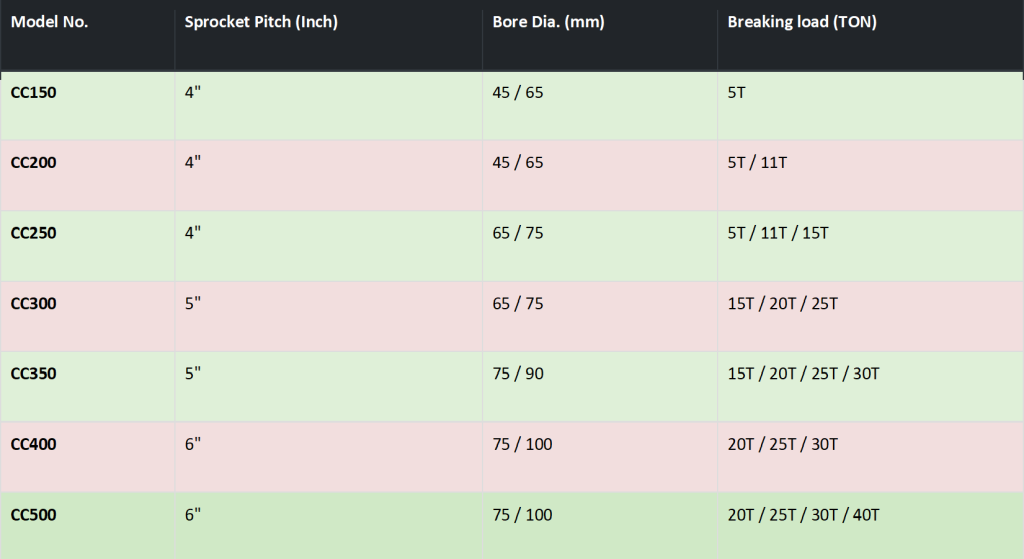Click the 20T / 25T / 30T / 40T cell
The image size is (1024, 559).
pyautogui.click(x=803, y=515)
